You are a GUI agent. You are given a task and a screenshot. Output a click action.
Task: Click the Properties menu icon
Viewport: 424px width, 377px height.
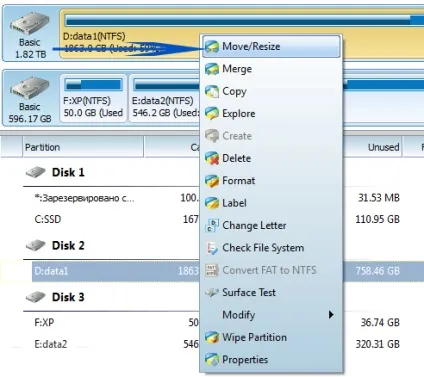[x=212, y=360]
